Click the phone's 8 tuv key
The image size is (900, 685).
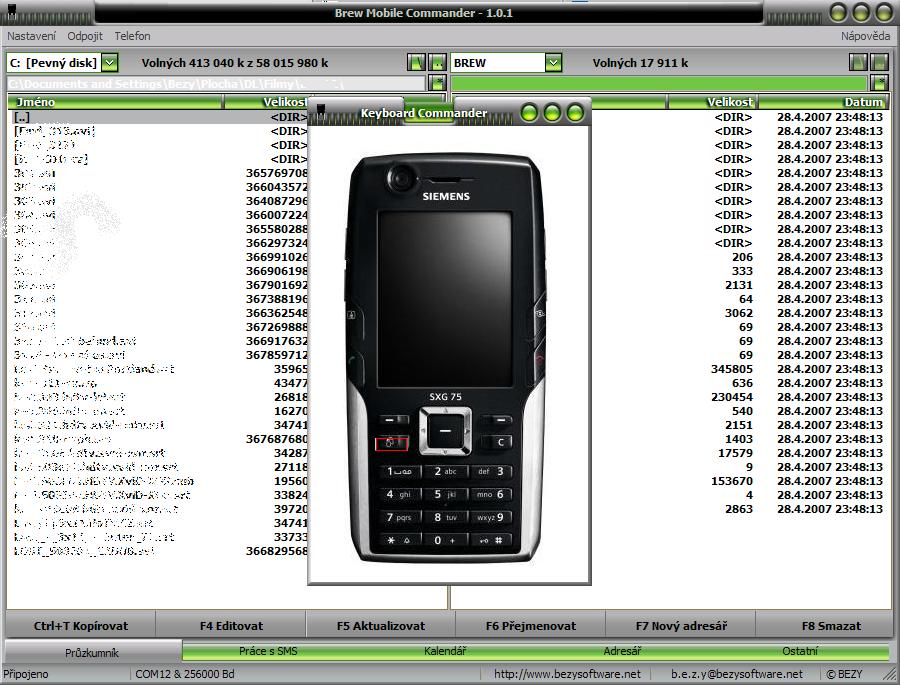(445, 517)
